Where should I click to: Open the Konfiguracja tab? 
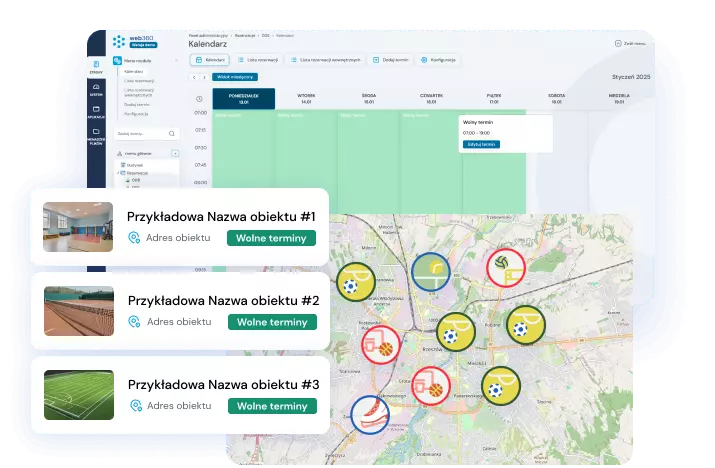(x=439, y=60)
